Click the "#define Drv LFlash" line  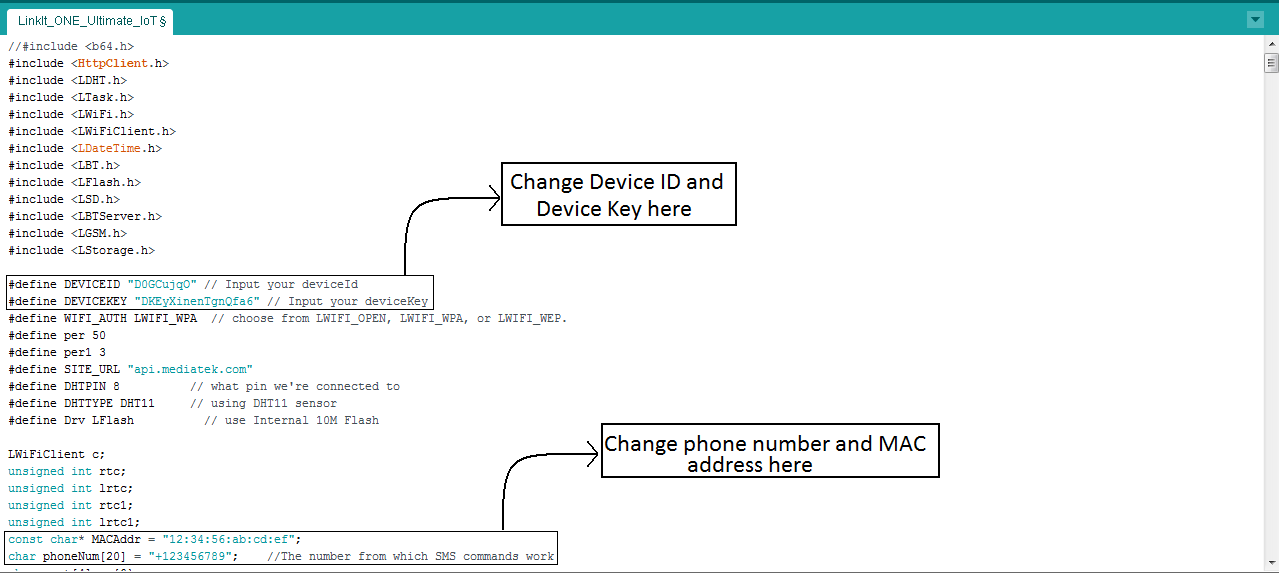point(71,420)
